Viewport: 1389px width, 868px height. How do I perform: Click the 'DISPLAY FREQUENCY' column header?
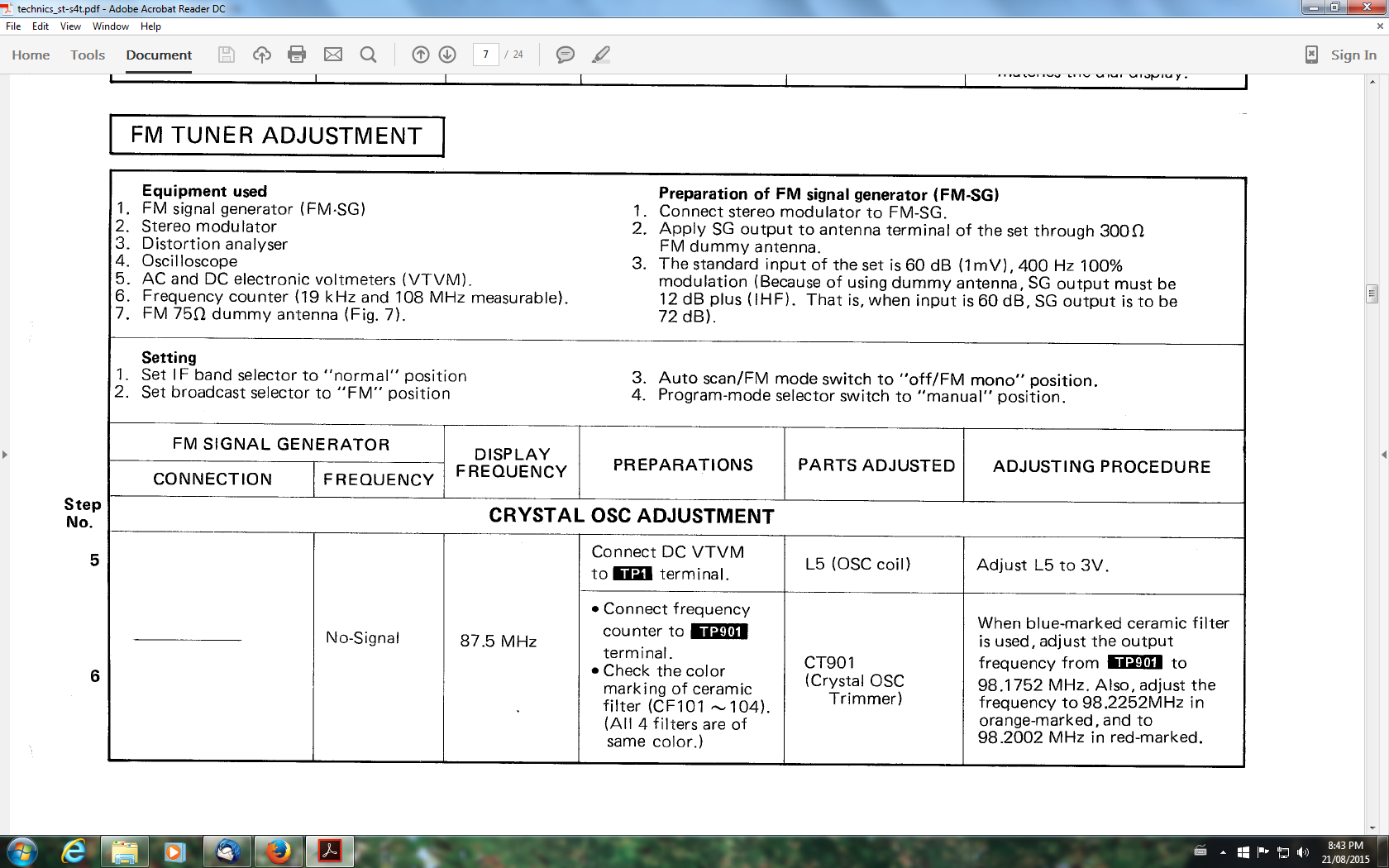click(512, 463)
